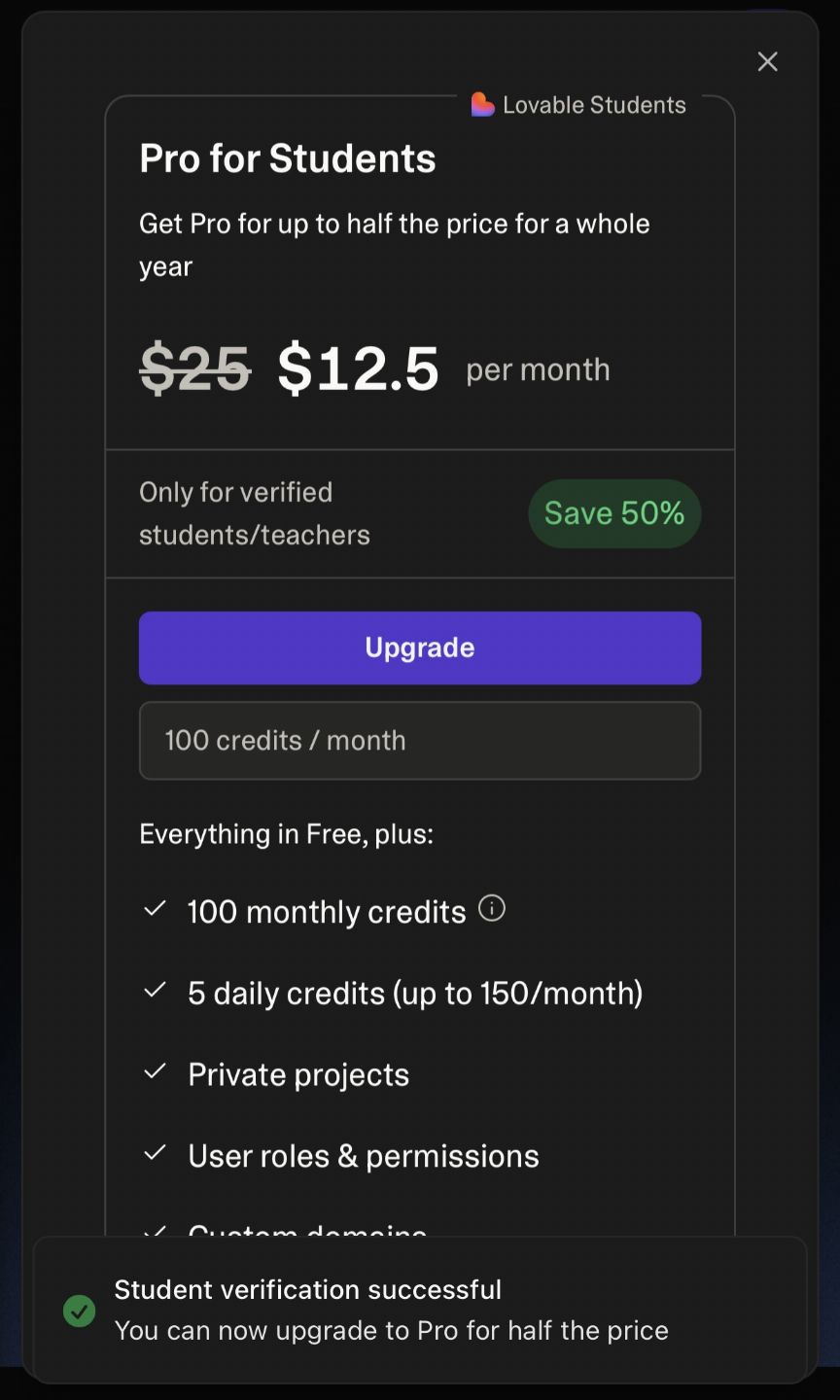840x1400 pixels.
Task: Click checkmark beside User roles & permissions
Action: coord(155,1153)
